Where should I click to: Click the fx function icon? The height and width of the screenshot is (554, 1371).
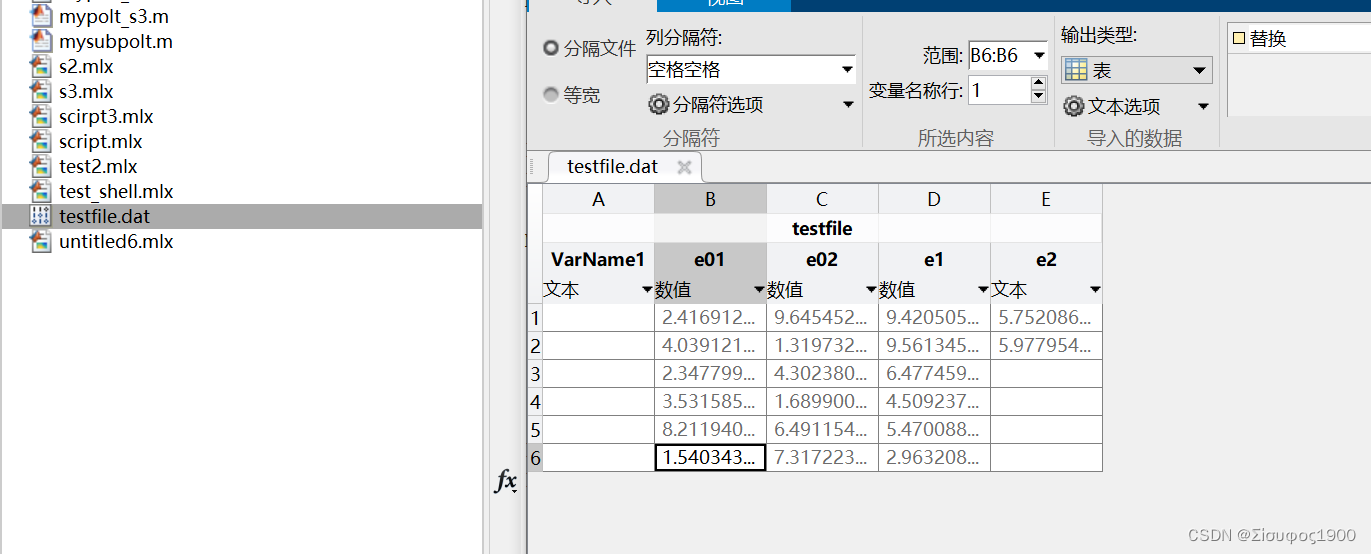tap(507, 482)
